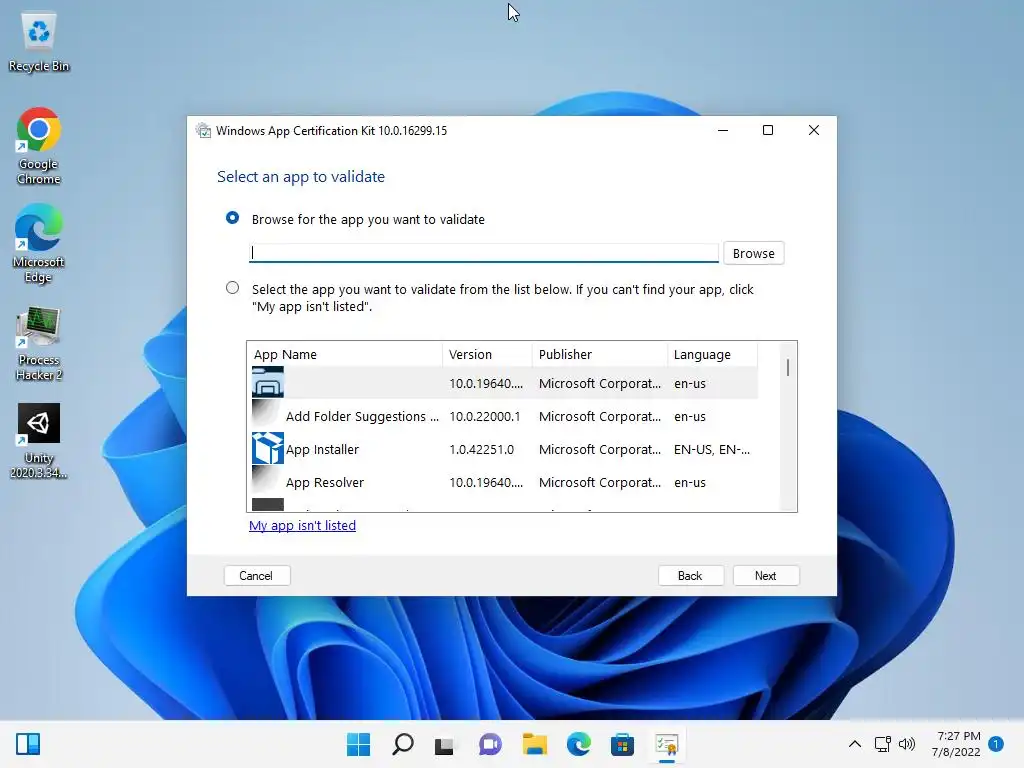The width and height of the screenshot is (1024, 768).
Task: Minimize the Certification Kit window
Action: (723, 130)
